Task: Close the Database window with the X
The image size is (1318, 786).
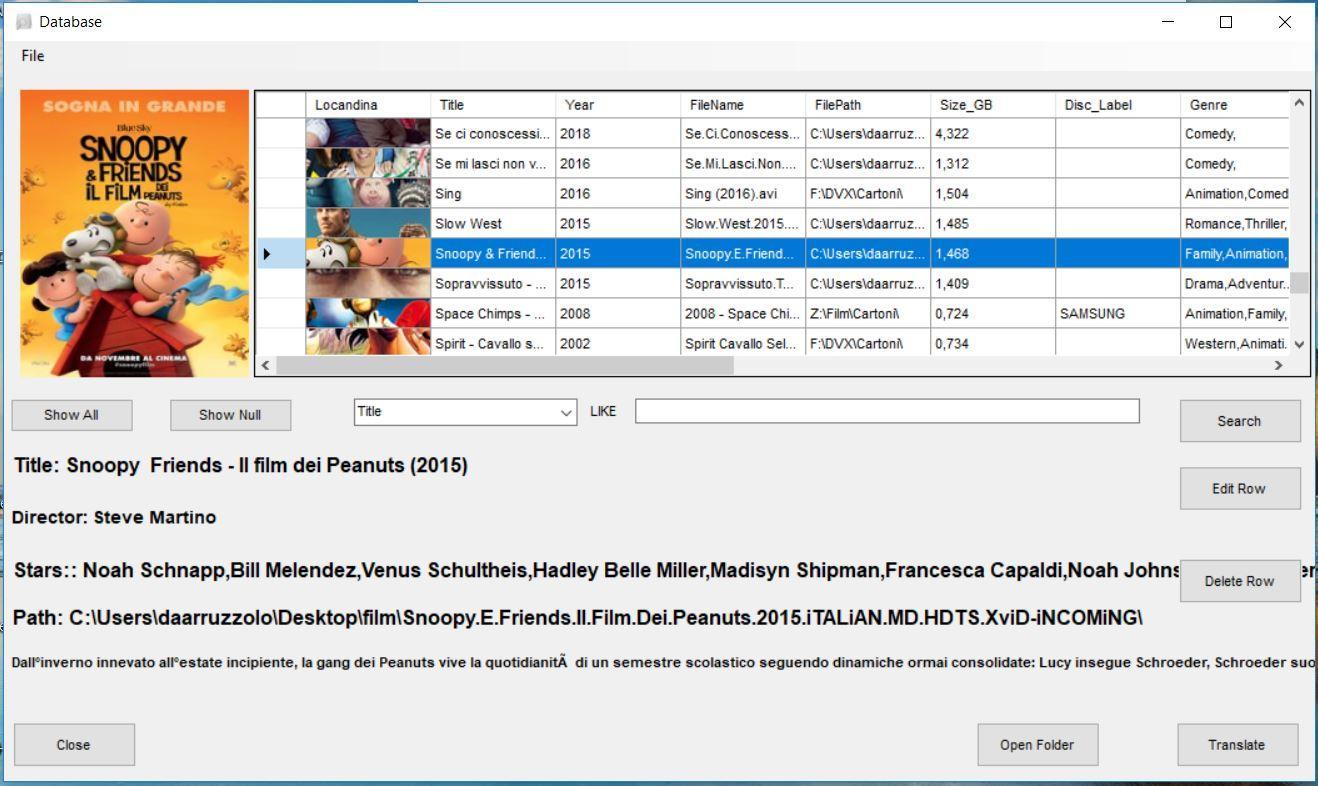Action: tap(1285, 22)
